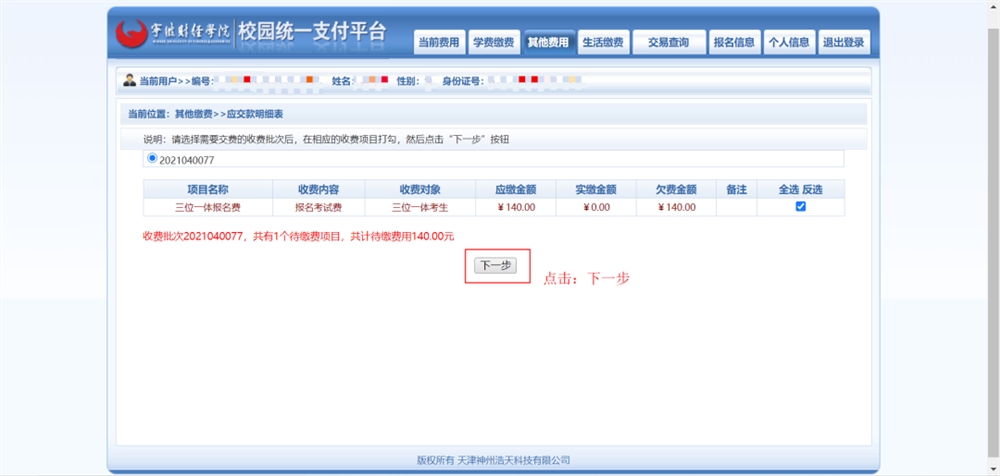
Task: Open the 交易查询 tab
Action: pyautogui.click(x=669, y=43)
